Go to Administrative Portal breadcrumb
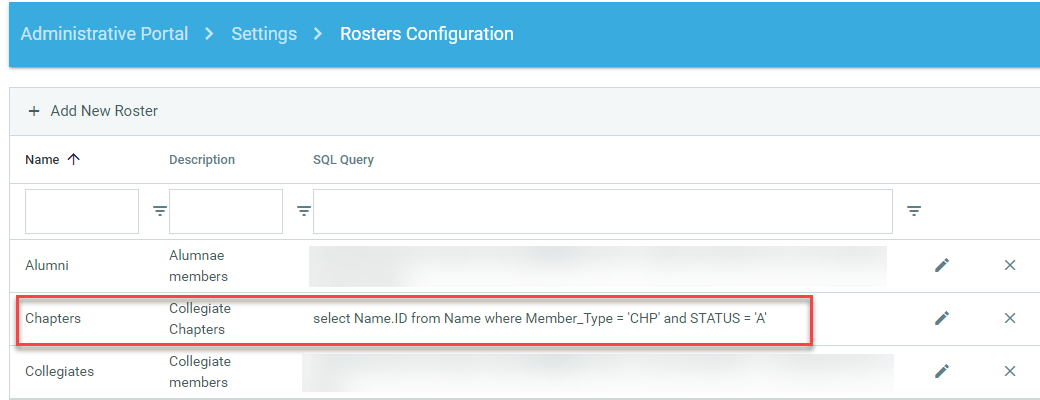Viewport: 1040px width, 400px height. point(104,34)
